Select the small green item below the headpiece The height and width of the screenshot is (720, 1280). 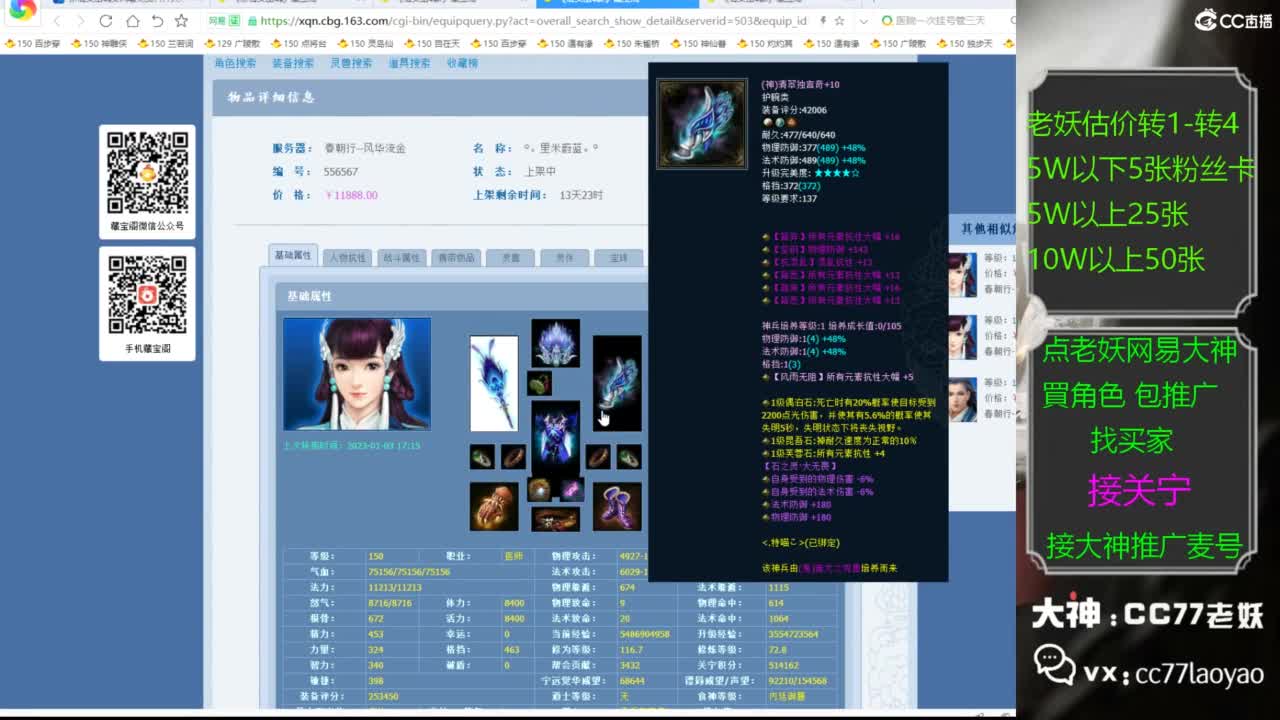(539, 383)
